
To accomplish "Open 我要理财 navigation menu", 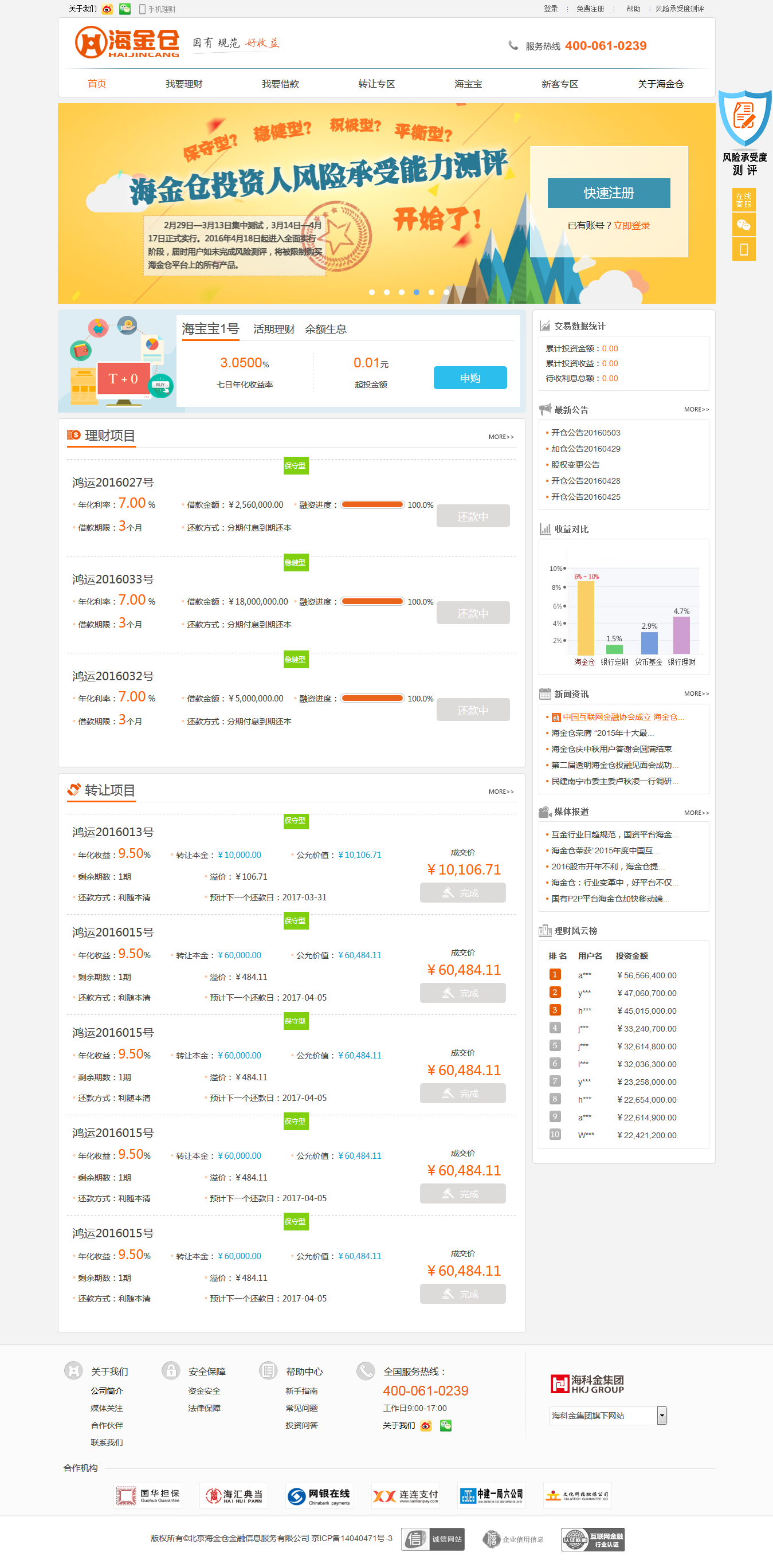I will [x=184, y=84].
